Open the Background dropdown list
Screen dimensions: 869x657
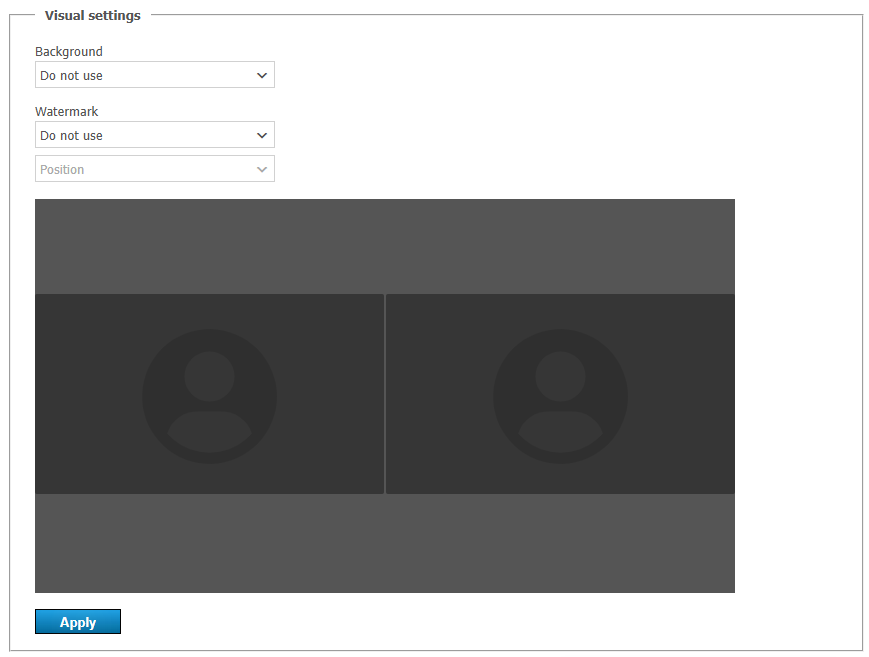coord(154,75)
